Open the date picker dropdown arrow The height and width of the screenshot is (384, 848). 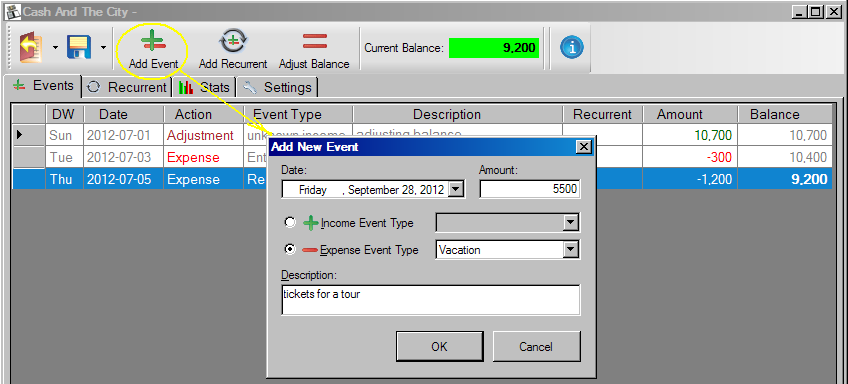(455, 189)
